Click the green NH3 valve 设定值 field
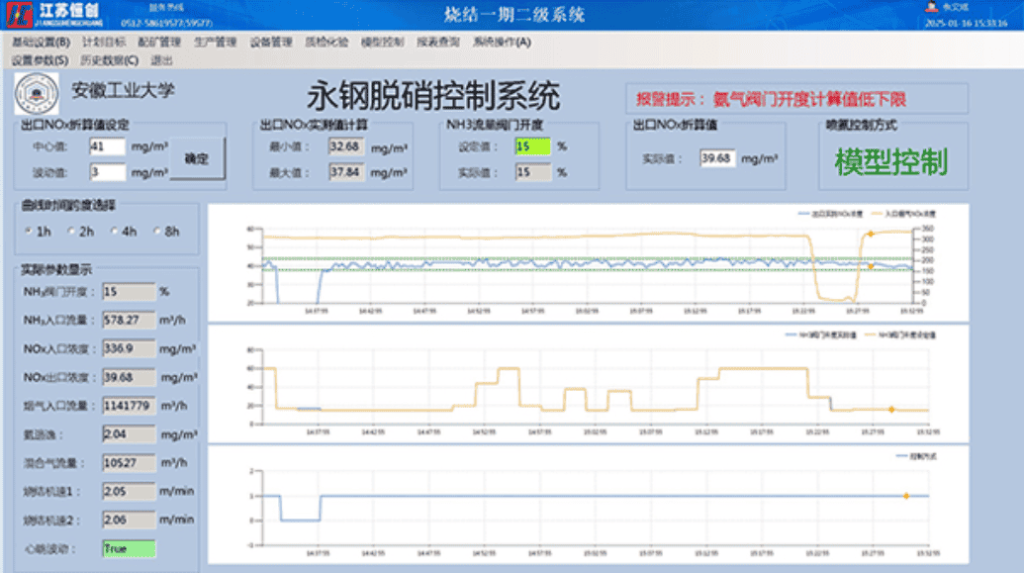Image resolution: width=1024 pixels, height=573 pixels. 532,146
